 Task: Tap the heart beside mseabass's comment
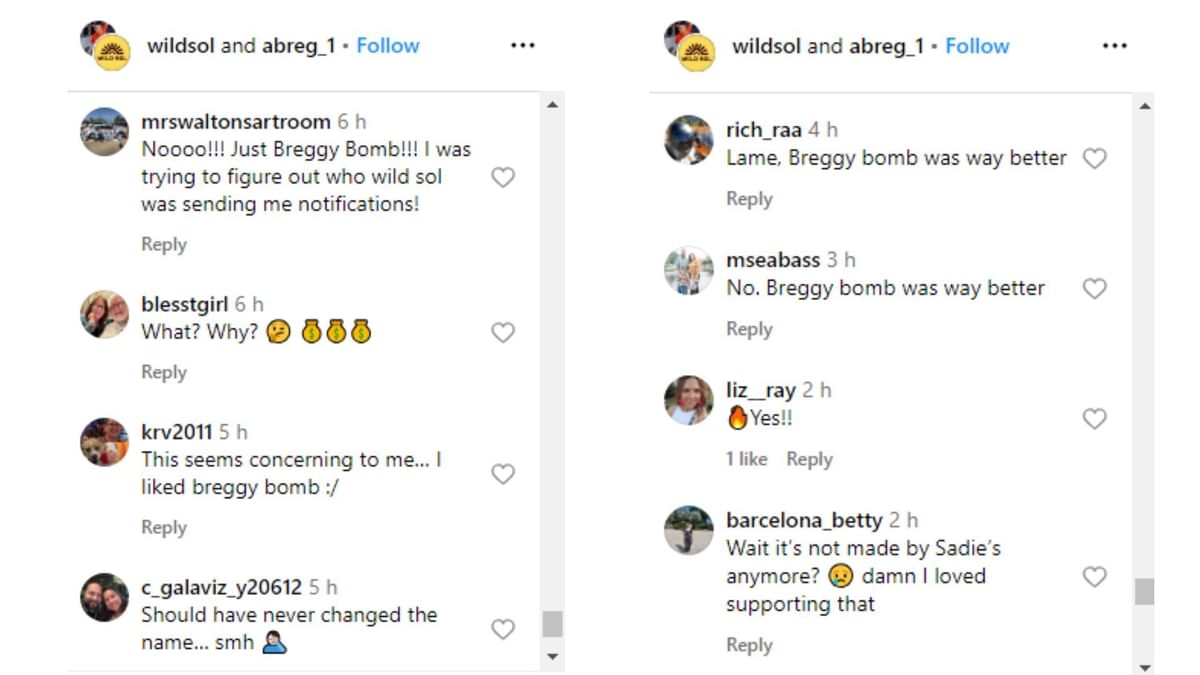tap(1094, 289)
